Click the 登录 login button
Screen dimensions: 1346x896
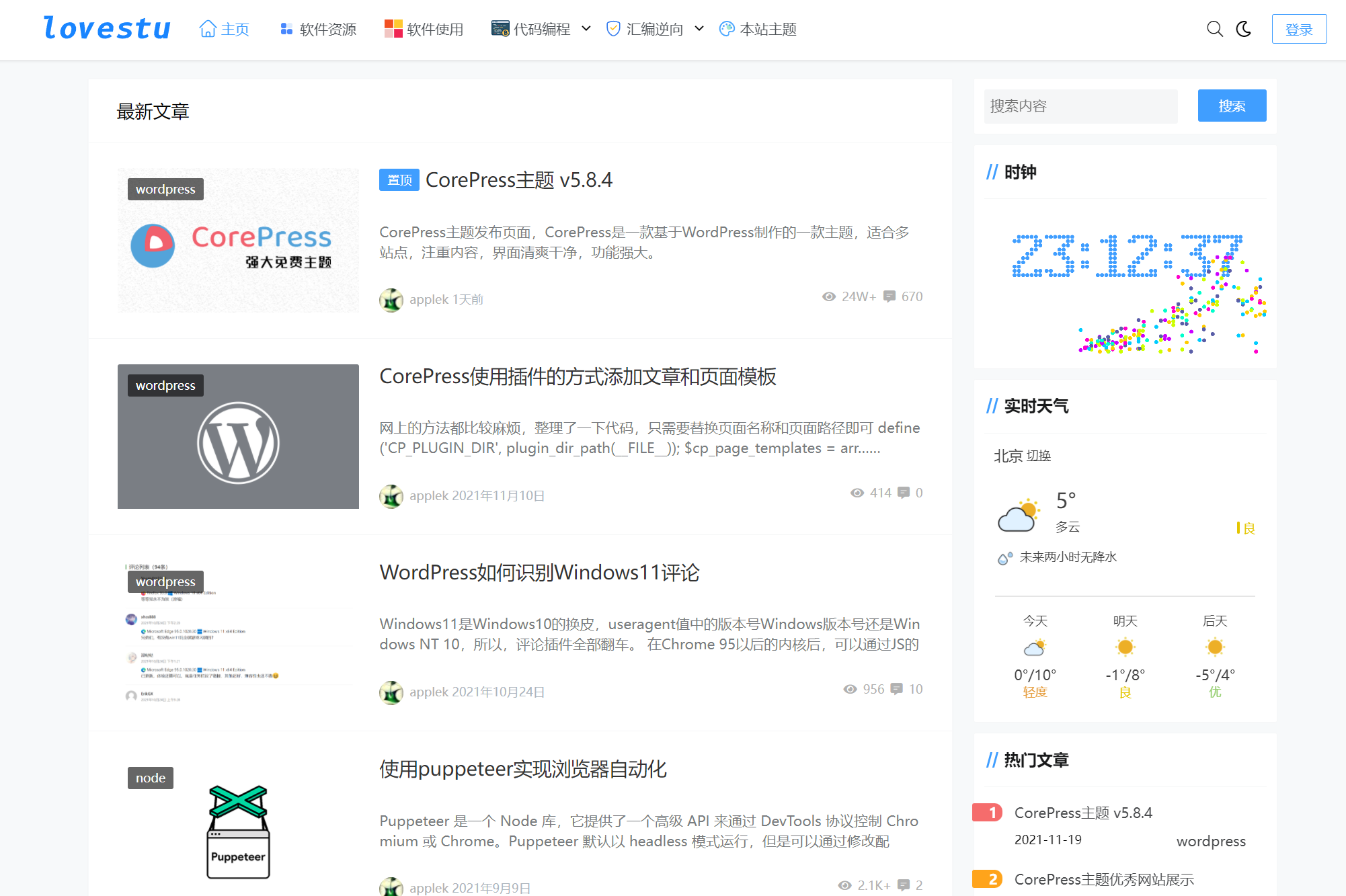1299,30
